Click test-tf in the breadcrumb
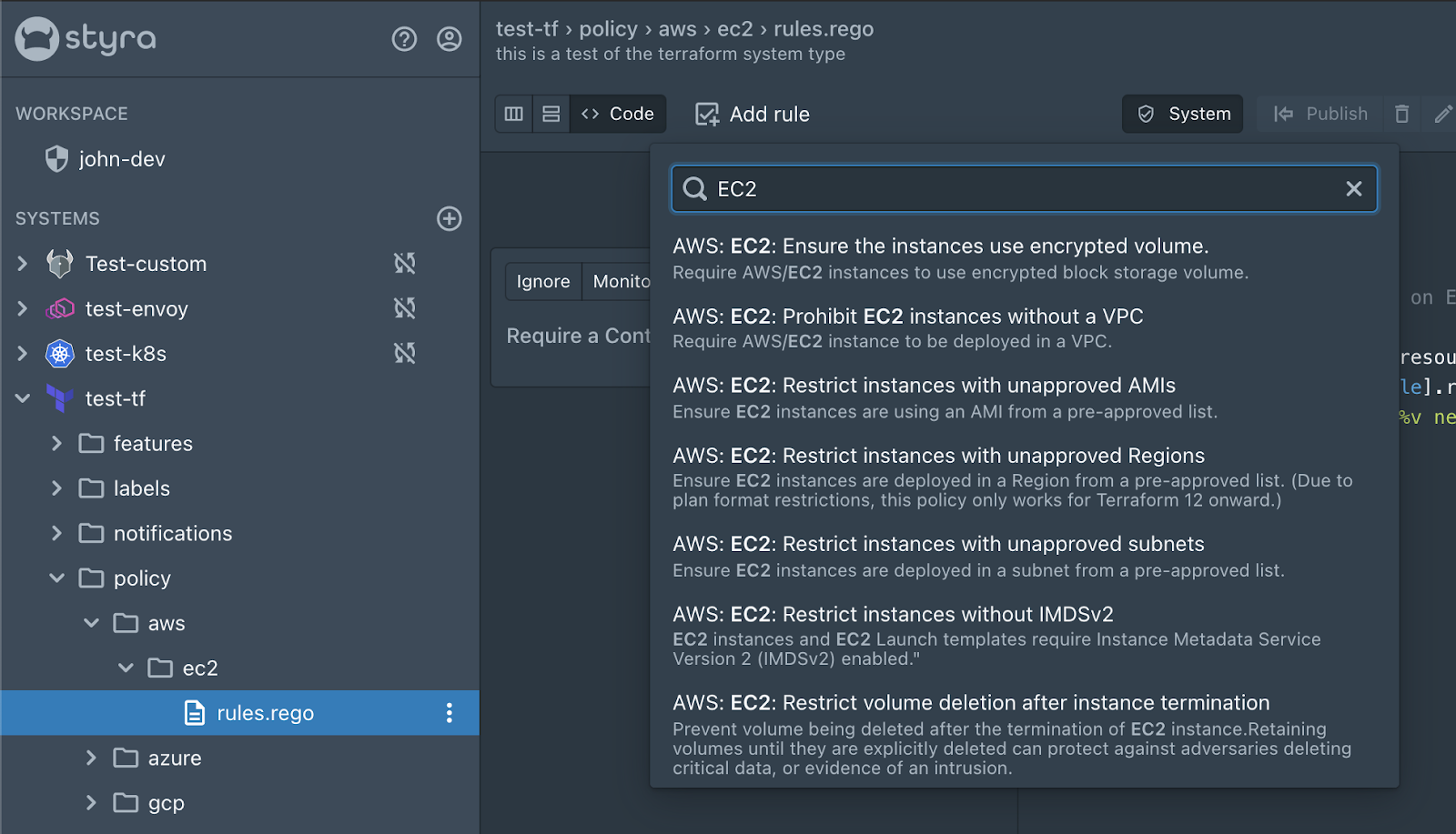Screen dimensions: 1456x834 [527, 29]
